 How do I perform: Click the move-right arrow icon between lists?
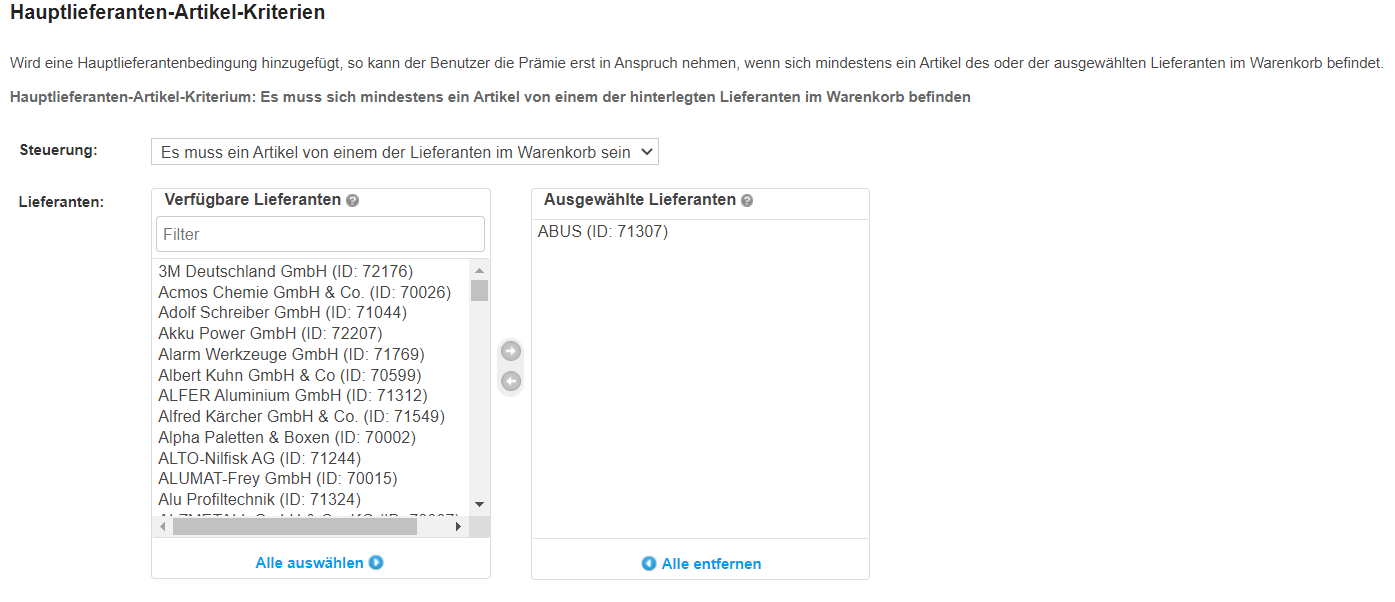click(511, 352)
